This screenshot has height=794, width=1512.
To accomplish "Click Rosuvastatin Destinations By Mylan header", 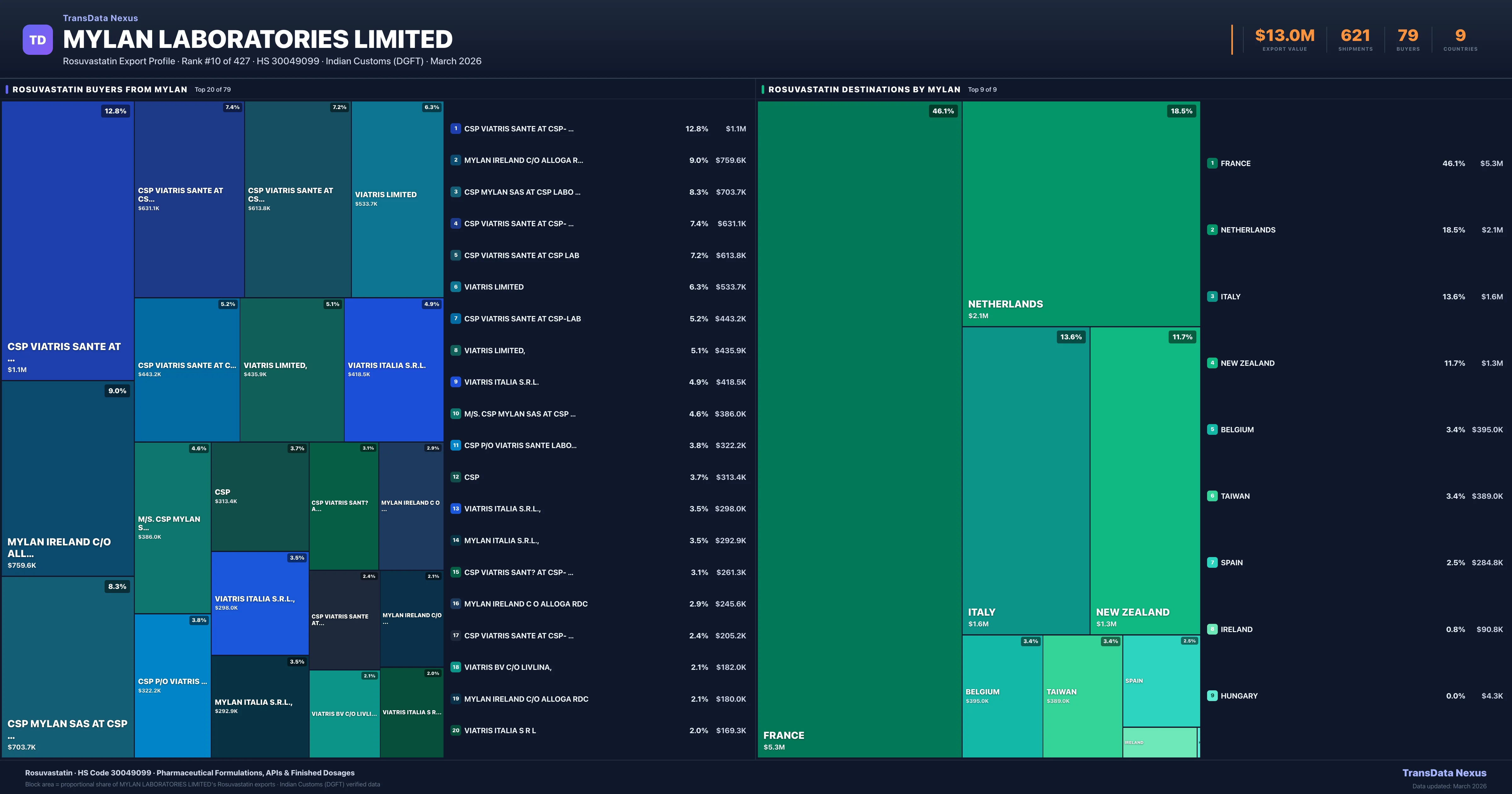I will pos(864,89).
